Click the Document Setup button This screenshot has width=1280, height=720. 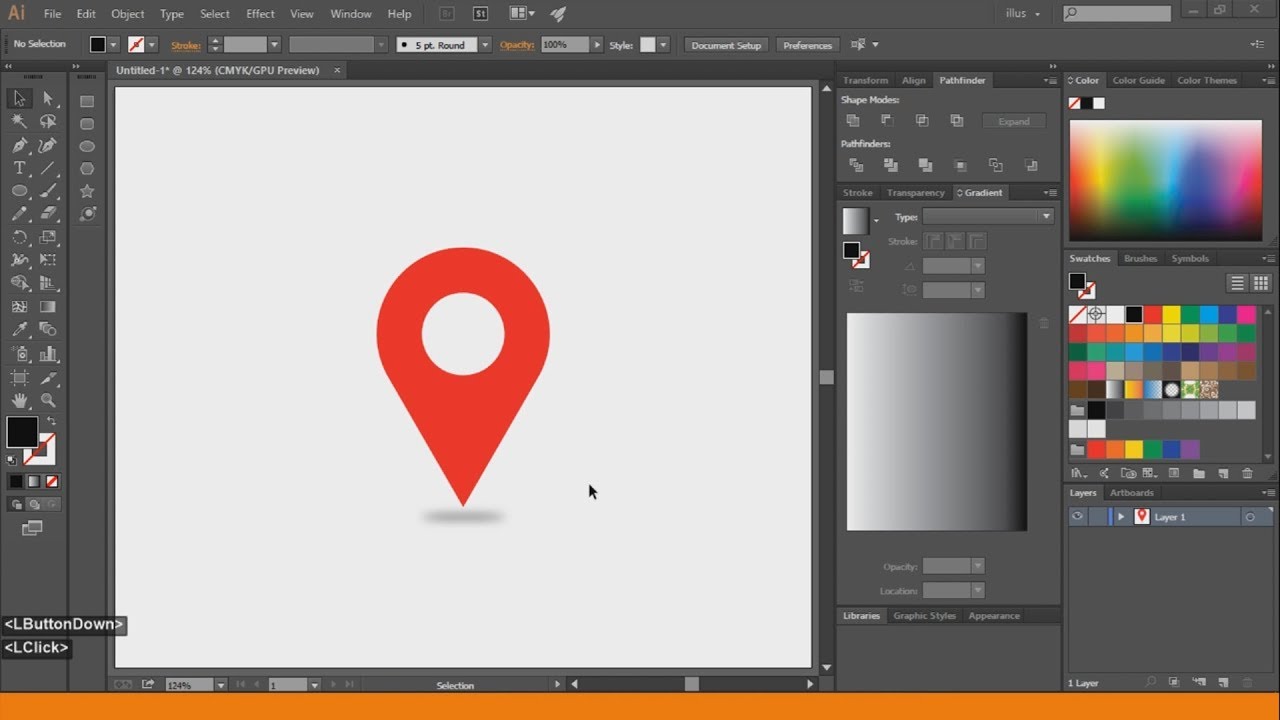[x=726, y=45]
